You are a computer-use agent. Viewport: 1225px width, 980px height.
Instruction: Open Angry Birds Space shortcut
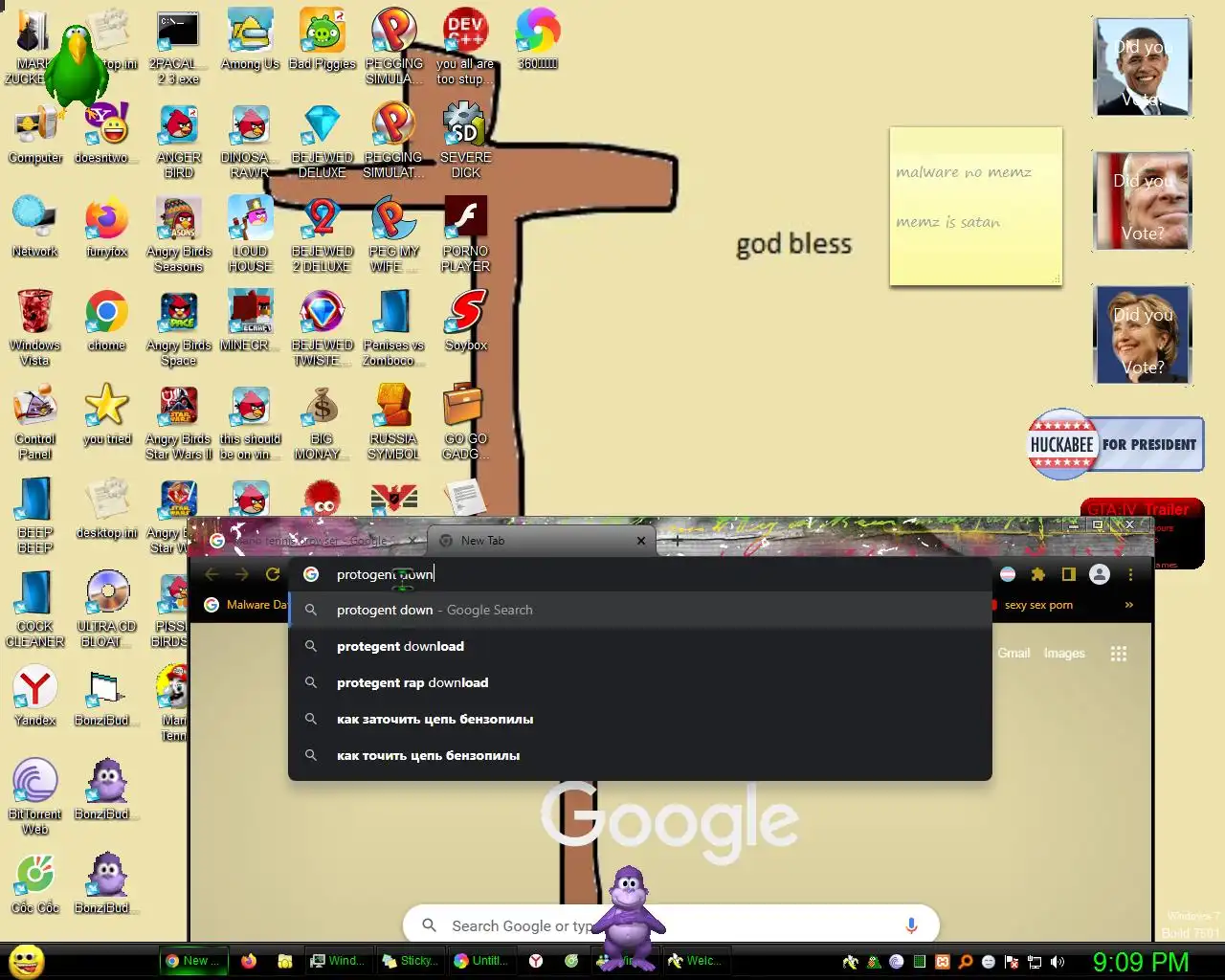coord(178,329)
